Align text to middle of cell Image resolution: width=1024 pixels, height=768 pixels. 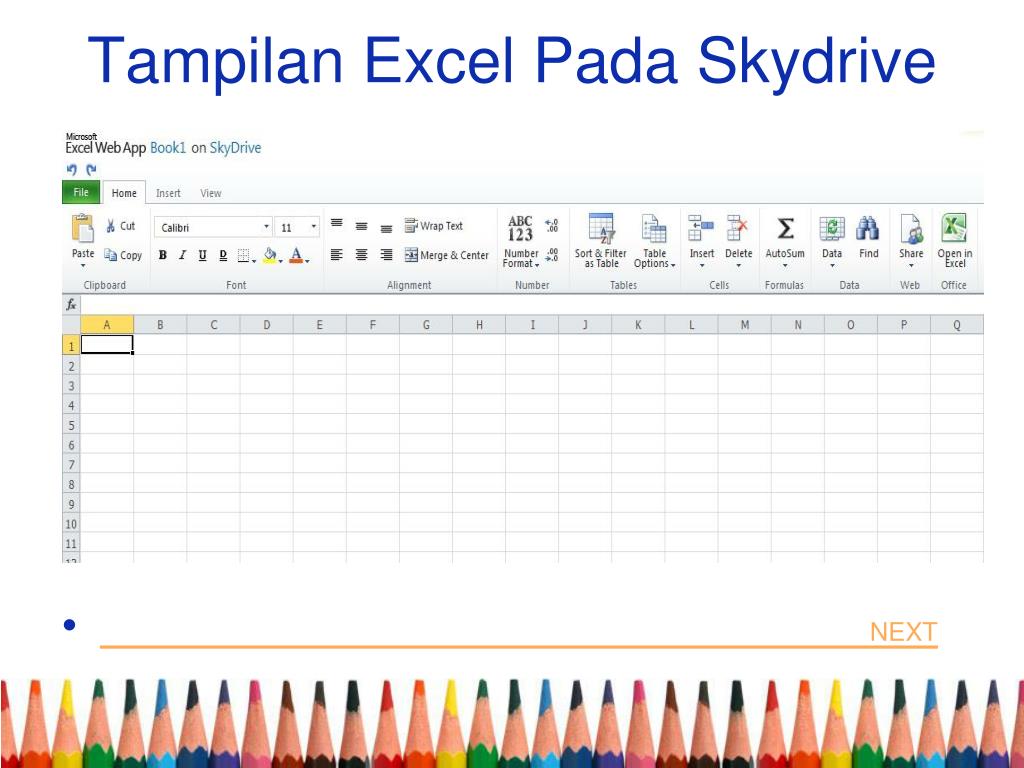361,227
